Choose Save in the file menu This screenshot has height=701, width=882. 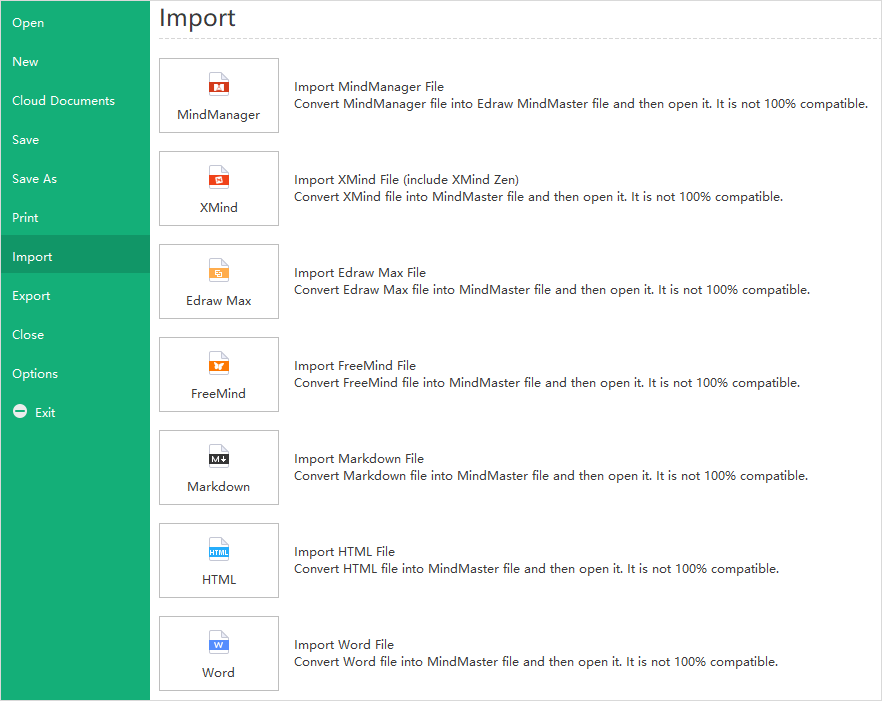(x=26, y=140)
